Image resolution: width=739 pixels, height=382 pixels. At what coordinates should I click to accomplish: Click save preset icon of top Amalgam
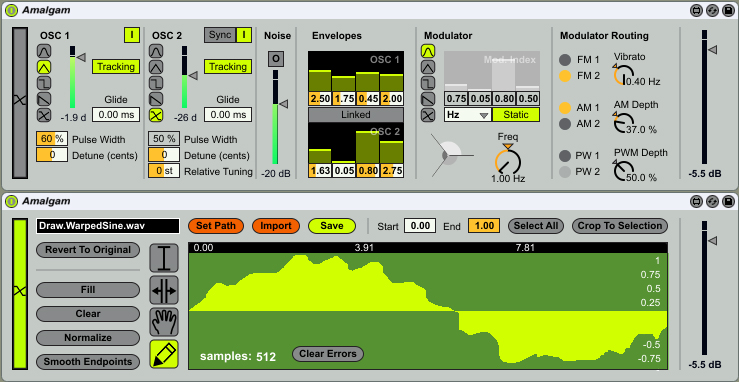pos(727,10)
